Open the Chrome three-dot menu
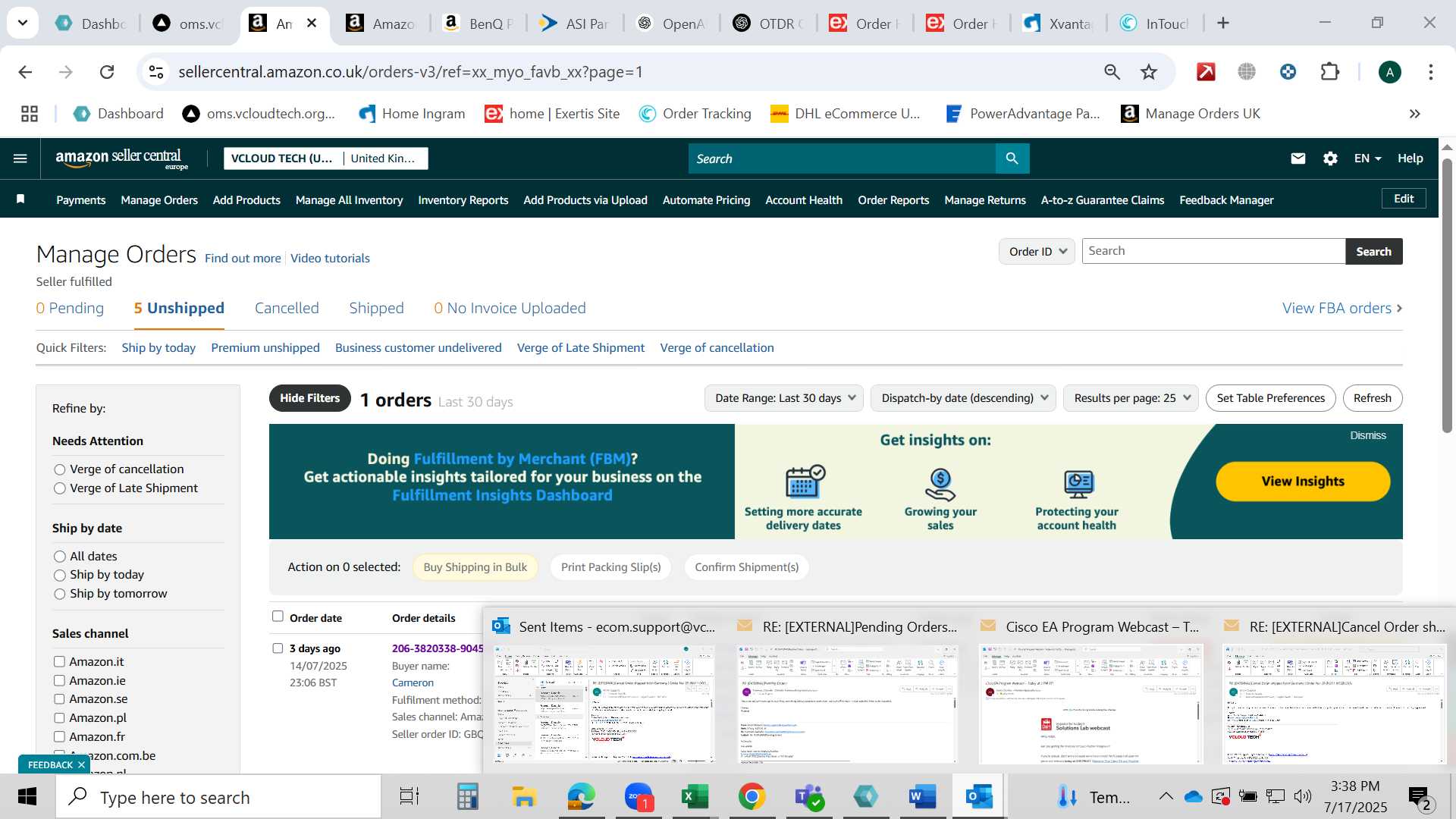 coord(1431,72)
